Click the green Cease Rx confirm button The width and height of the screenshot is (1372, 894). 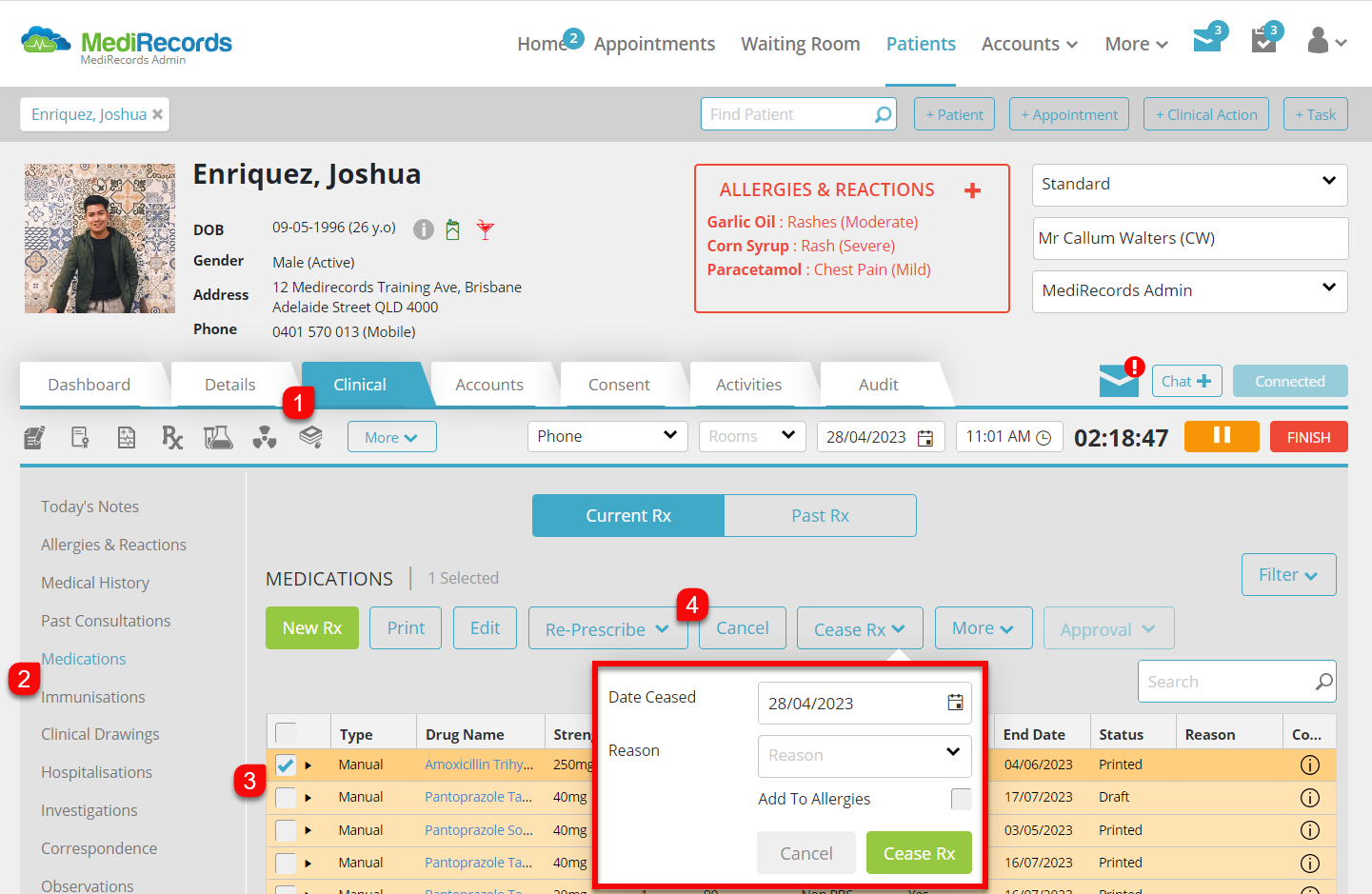[919, 853]
